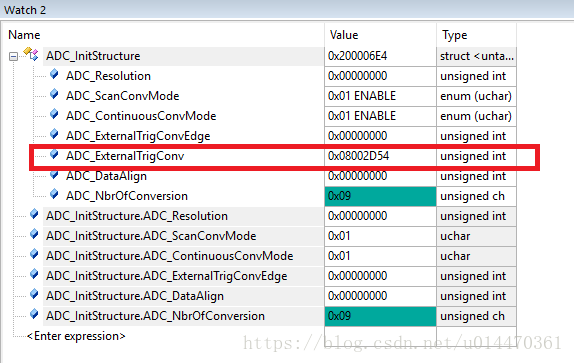Click the struct icon beside ADC_InitStructure

click(x=31, y=54)
